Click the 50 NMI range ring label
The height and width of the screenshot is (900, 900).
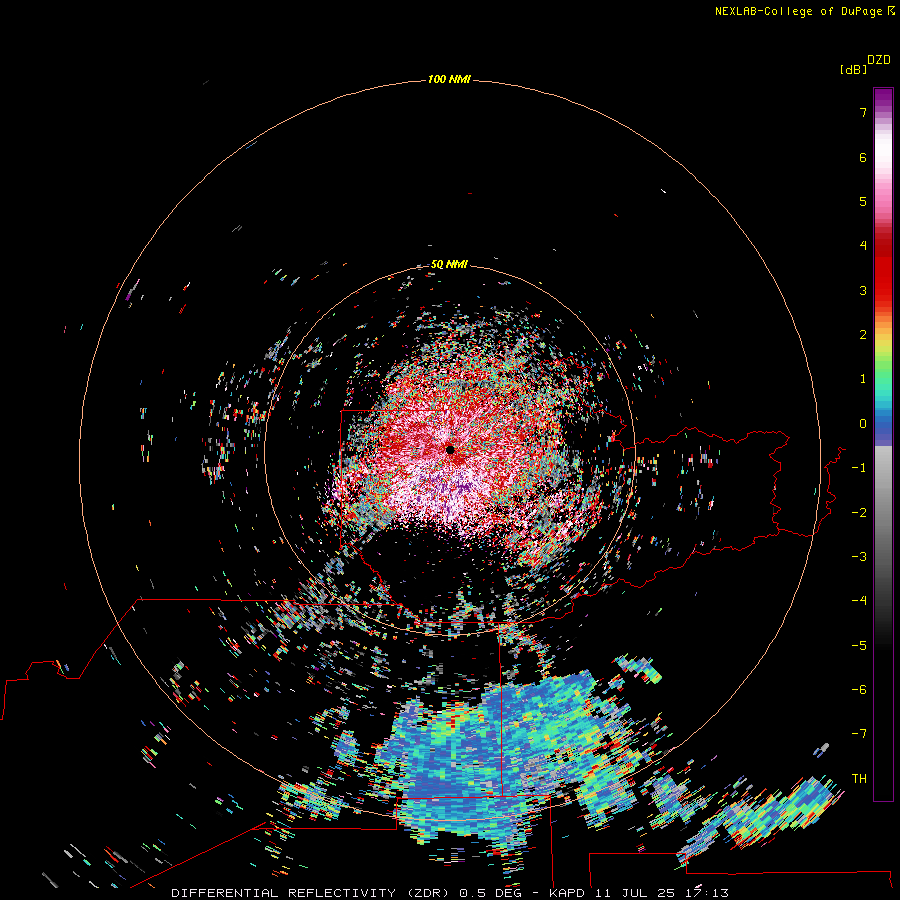click(449, 264)
